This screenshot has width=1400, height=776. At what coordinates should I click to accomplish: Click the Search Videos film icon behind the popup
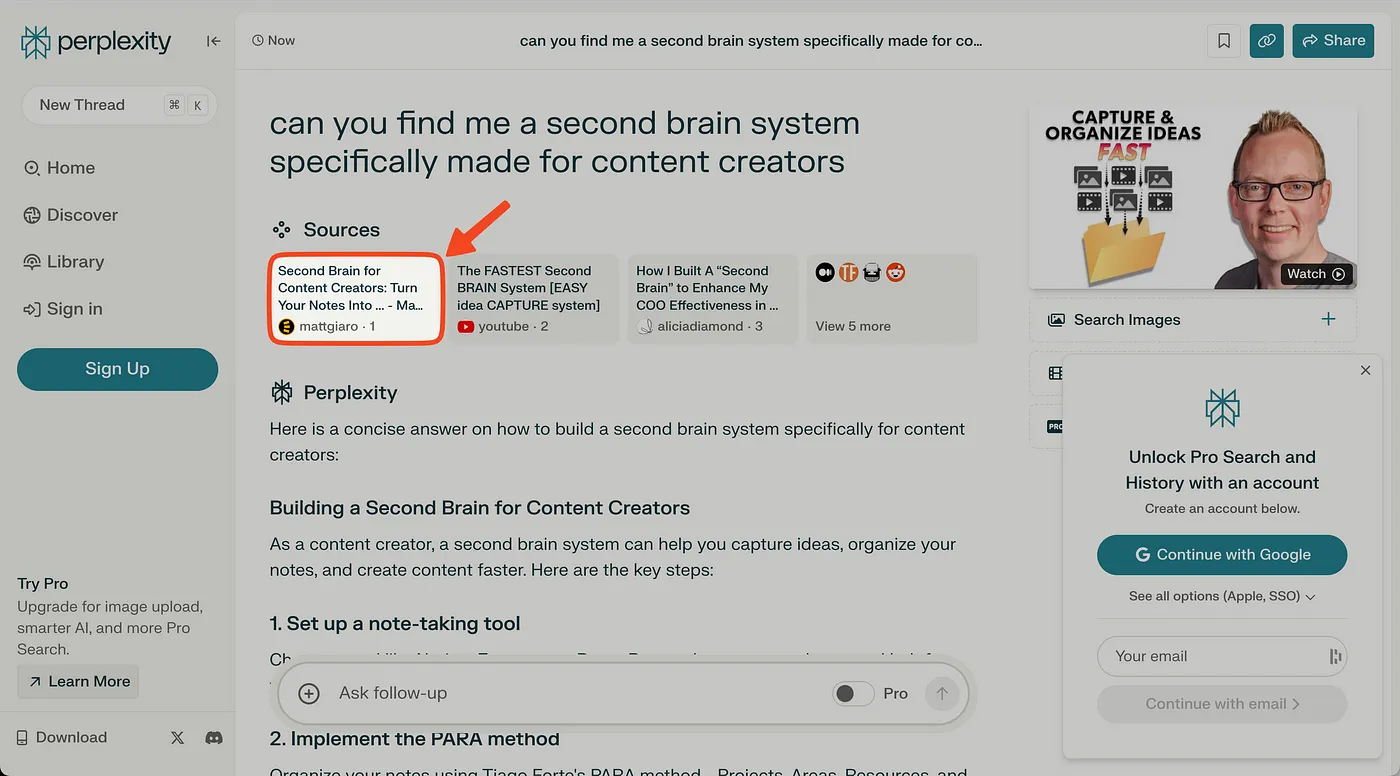[1054, 373]
